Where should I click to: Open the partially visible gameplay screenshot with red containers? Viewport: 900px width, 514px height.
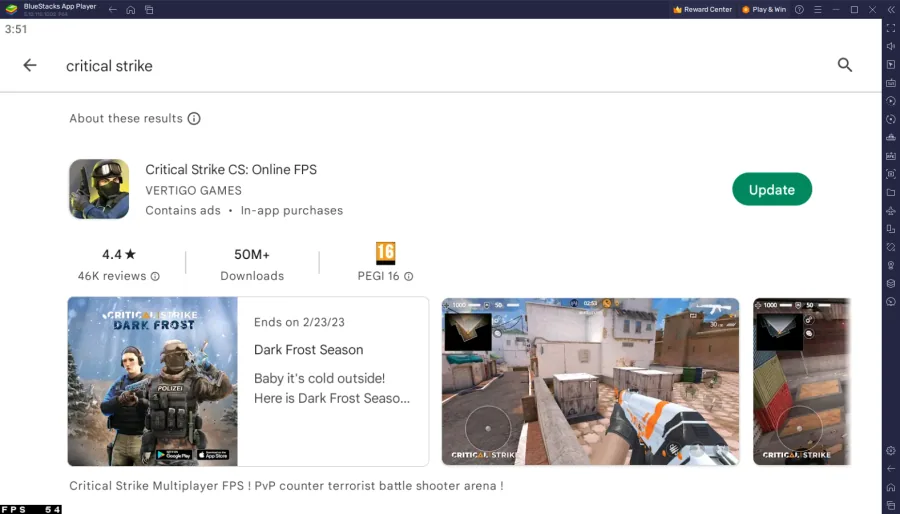coord(801,381)
